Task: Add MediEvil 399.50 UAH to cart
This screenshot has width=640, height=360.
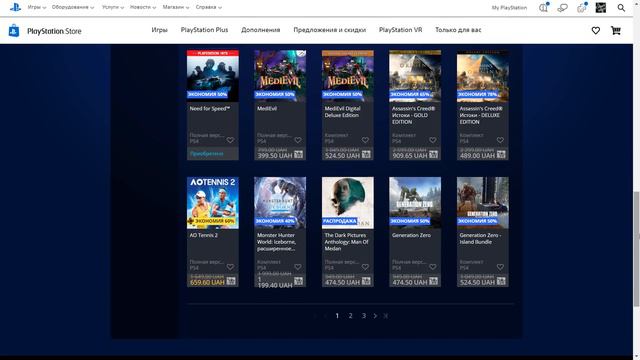Action: [x=298, y=155]
